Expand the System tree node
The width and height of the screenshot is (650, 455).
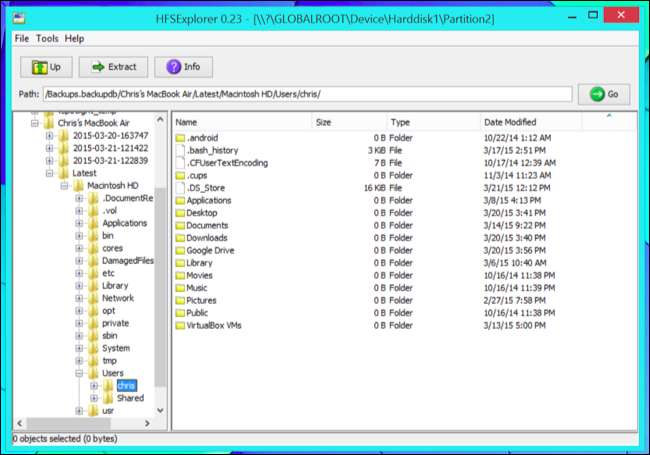coord(79,348)
